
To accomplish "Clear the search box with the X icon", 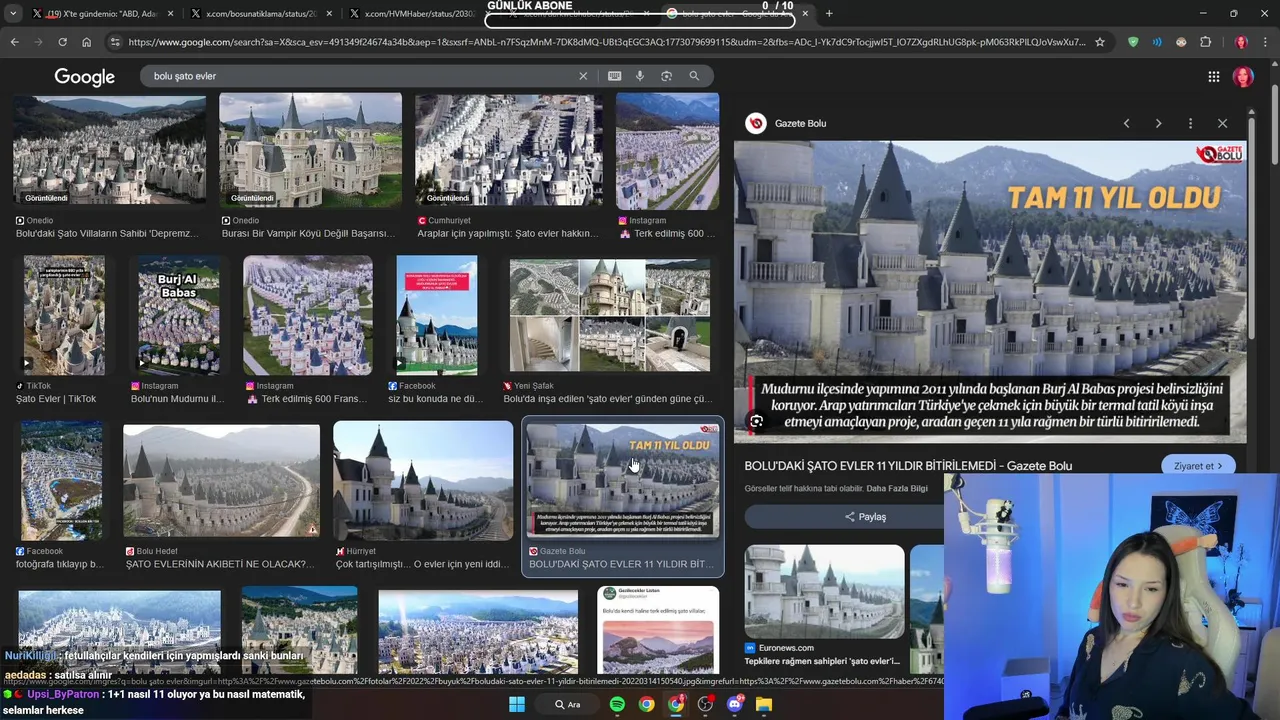I will (583, 76).
